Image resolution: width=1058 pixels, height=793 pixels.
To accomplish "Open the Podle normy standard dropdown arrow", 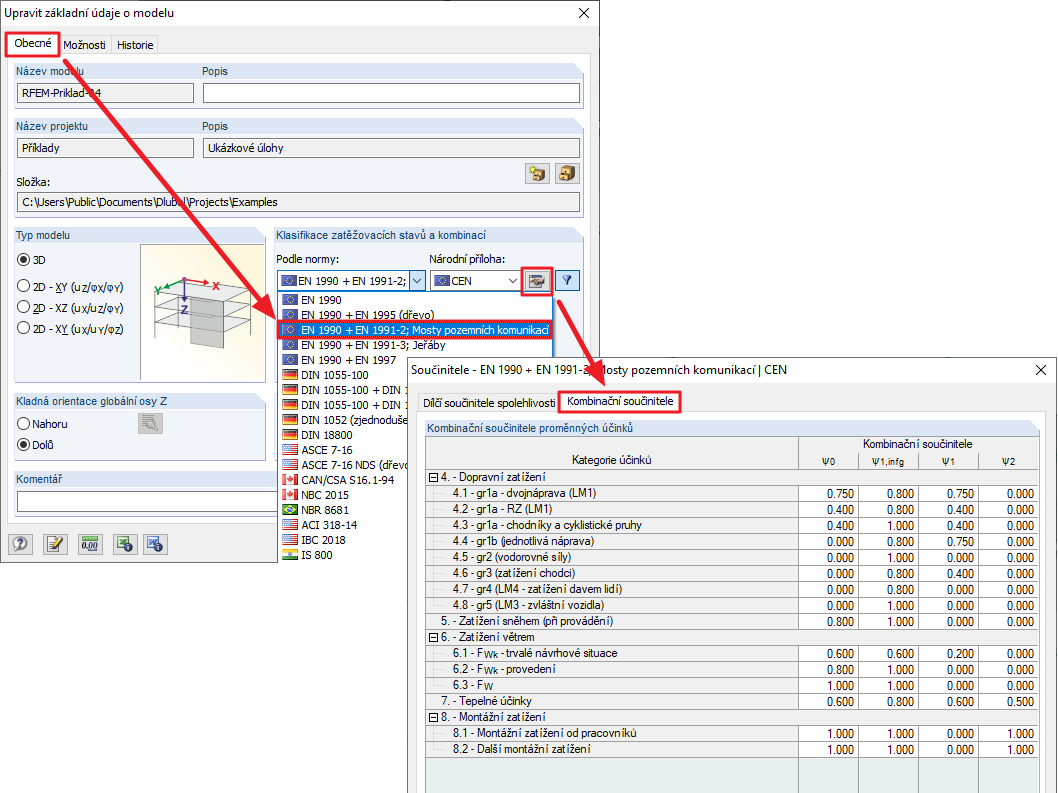I will pyautogui.click(x=418, y=281).
